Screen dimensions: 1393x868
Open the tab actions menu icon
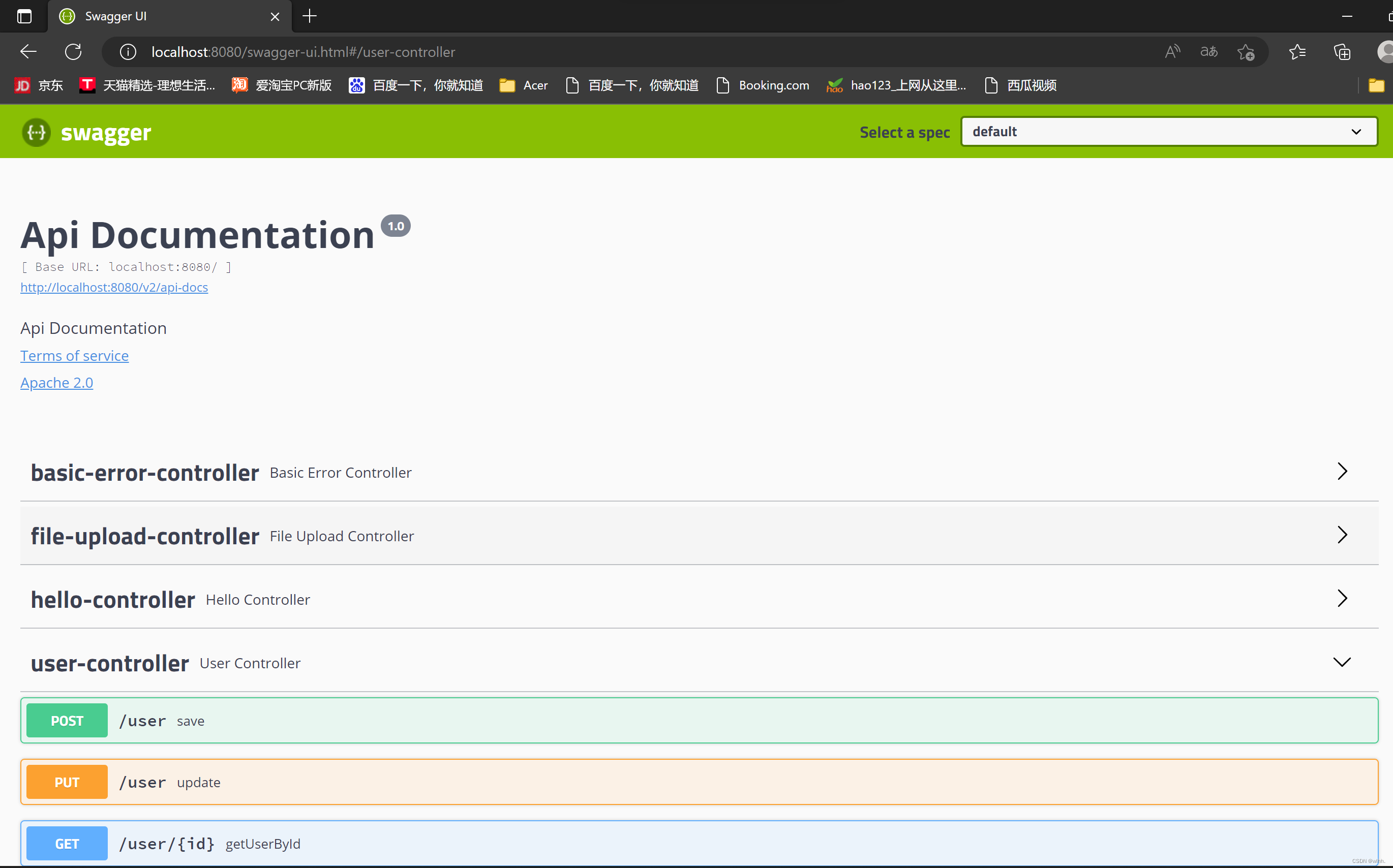[x=24, y=16]
